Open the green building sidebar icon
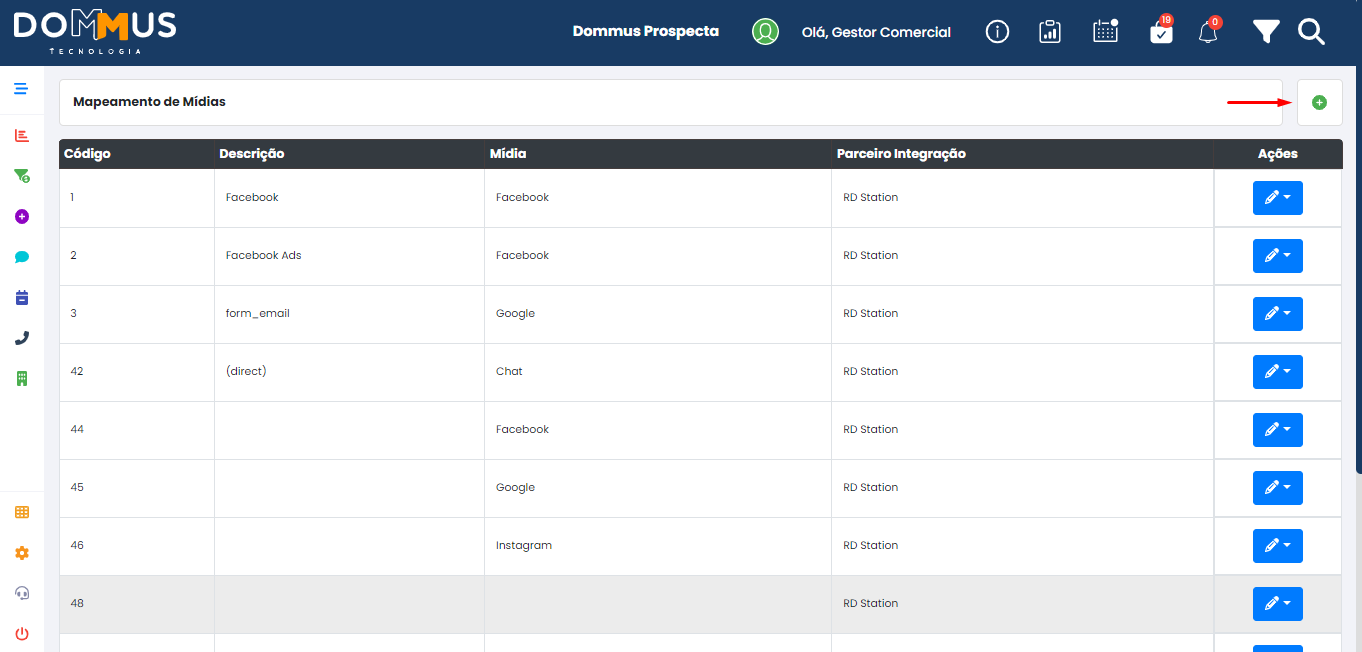Viewport: 1362px width, 652px height. point(22,378)
